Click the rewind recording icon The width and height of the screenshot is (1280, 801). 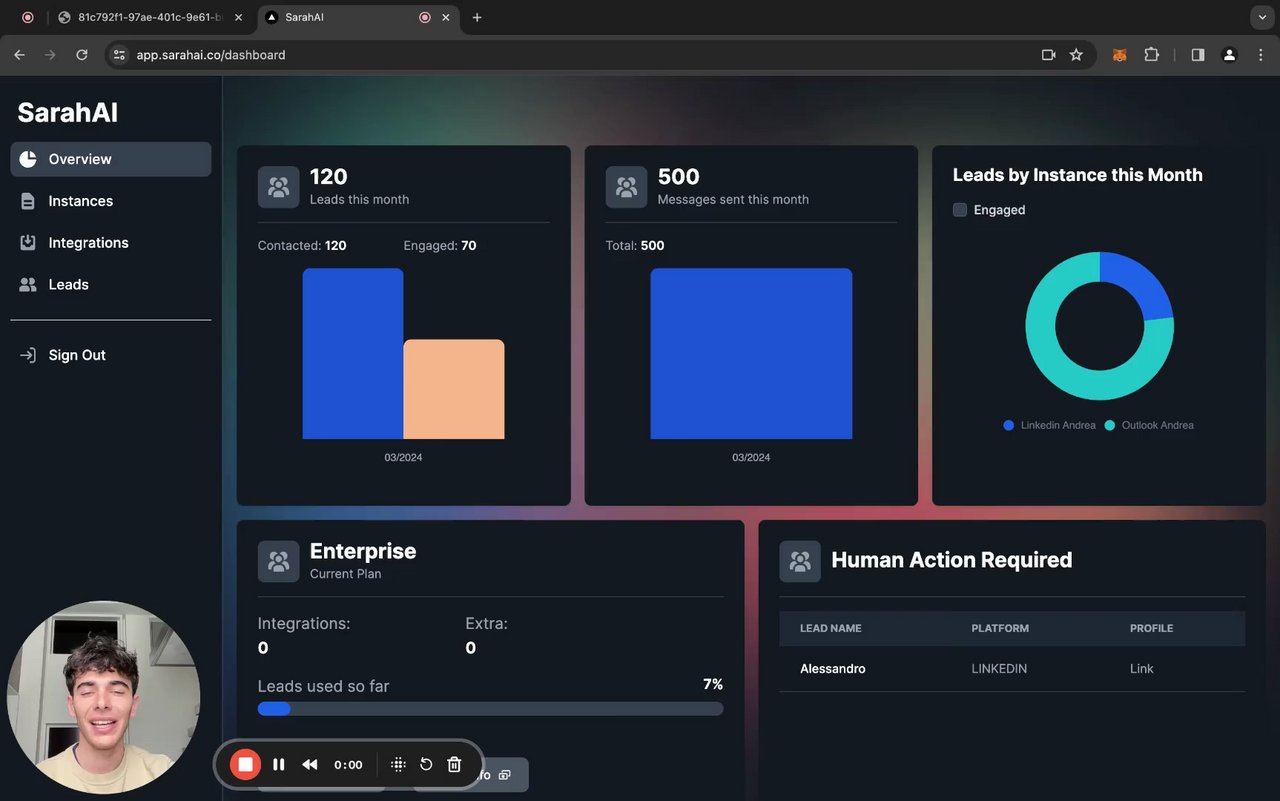(x=310, y=764)
